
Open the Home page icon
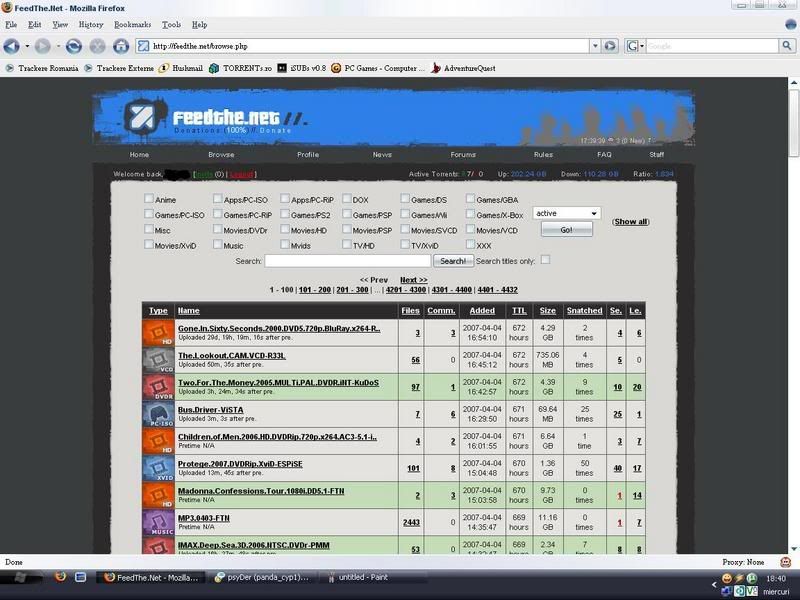[x=121, y=46]
